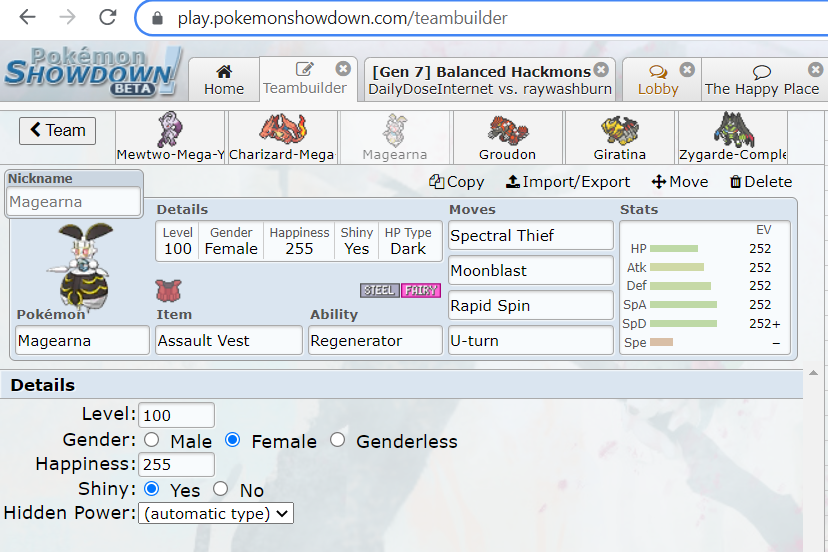Click the Nickname input field

click(75, 202)
